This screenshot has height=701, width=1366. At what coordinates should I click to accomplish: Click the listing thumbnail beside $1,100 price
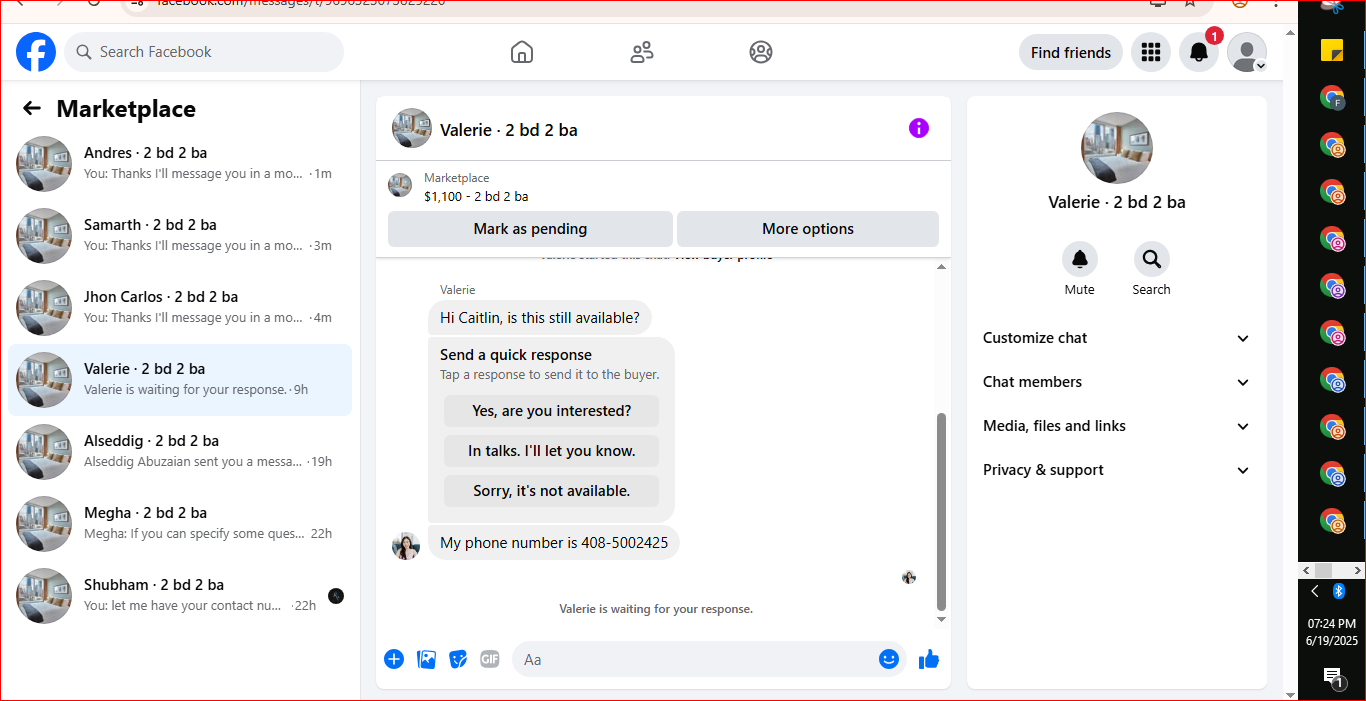coord(400,185)
